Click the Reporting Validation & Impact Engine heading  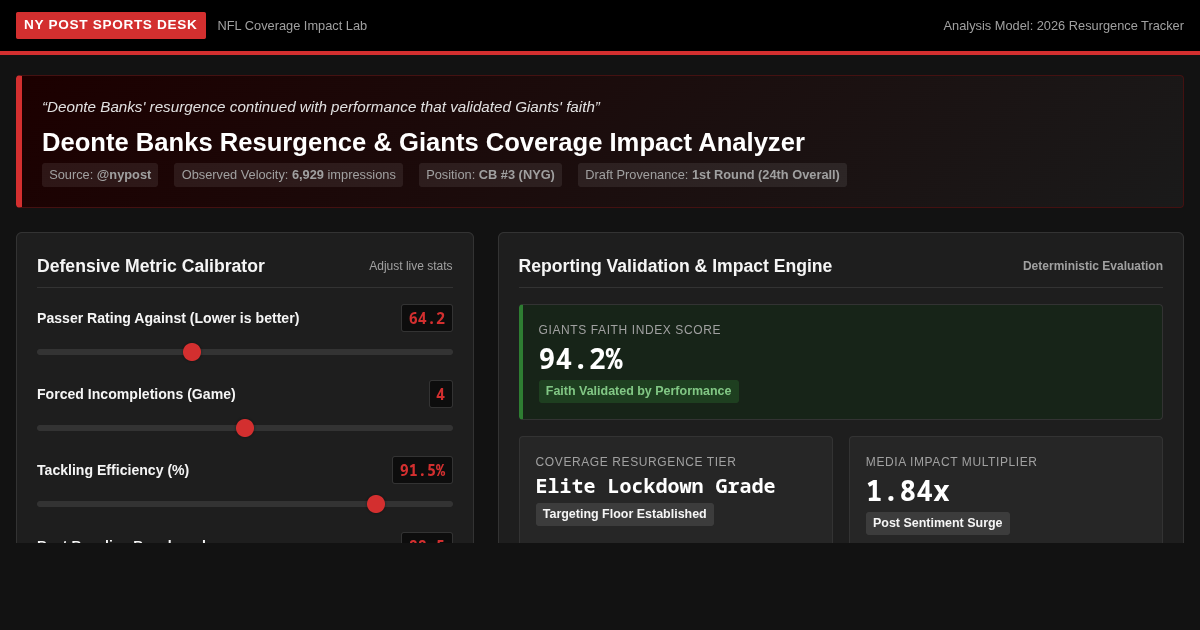675,266
